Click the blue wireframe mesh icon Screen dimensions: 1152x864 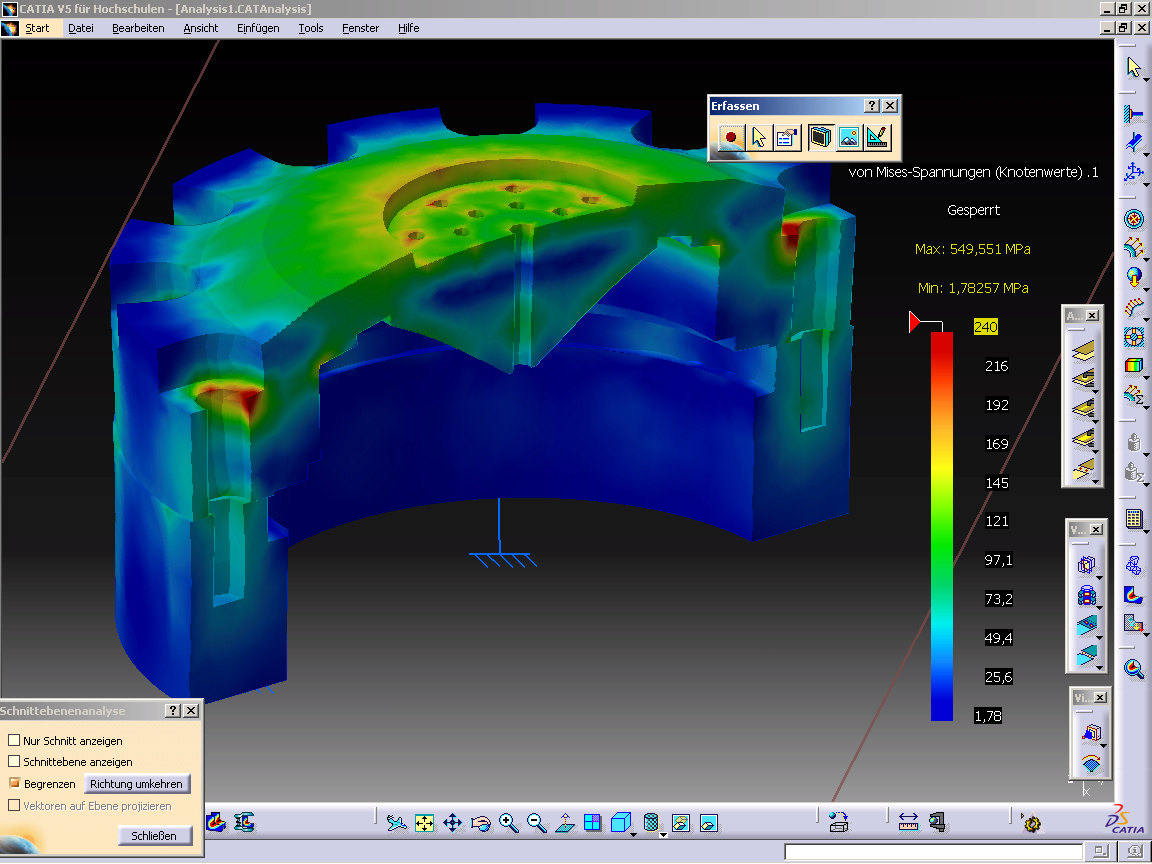1134,566
